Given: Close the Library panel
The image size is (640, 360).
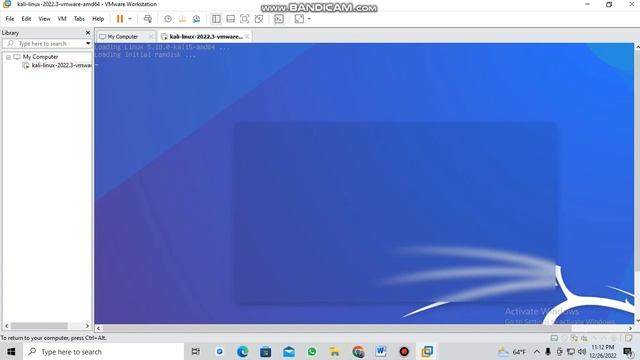Looking at the screenshot, I should click(x=88, y=33).
